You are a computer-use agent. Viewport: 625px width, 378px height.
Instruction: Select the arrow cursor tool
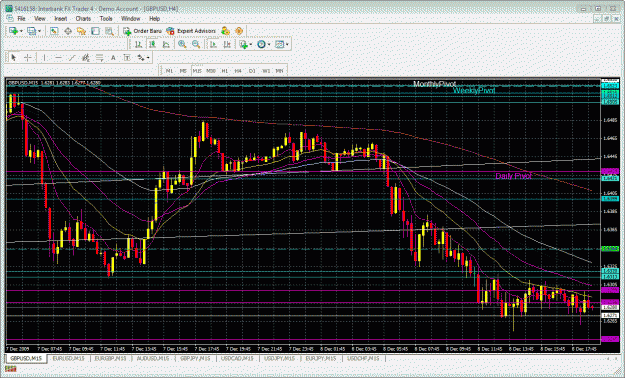tap(14, 58)
